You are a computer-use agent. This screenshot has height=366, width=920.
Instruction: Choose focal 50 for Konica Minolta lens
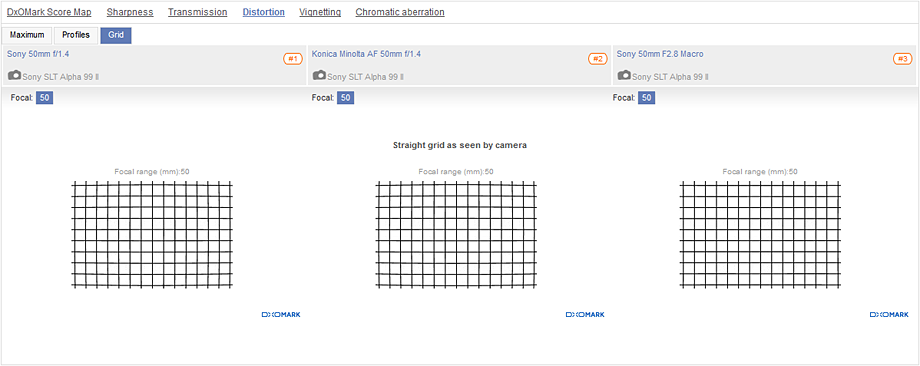click(346, 97)
